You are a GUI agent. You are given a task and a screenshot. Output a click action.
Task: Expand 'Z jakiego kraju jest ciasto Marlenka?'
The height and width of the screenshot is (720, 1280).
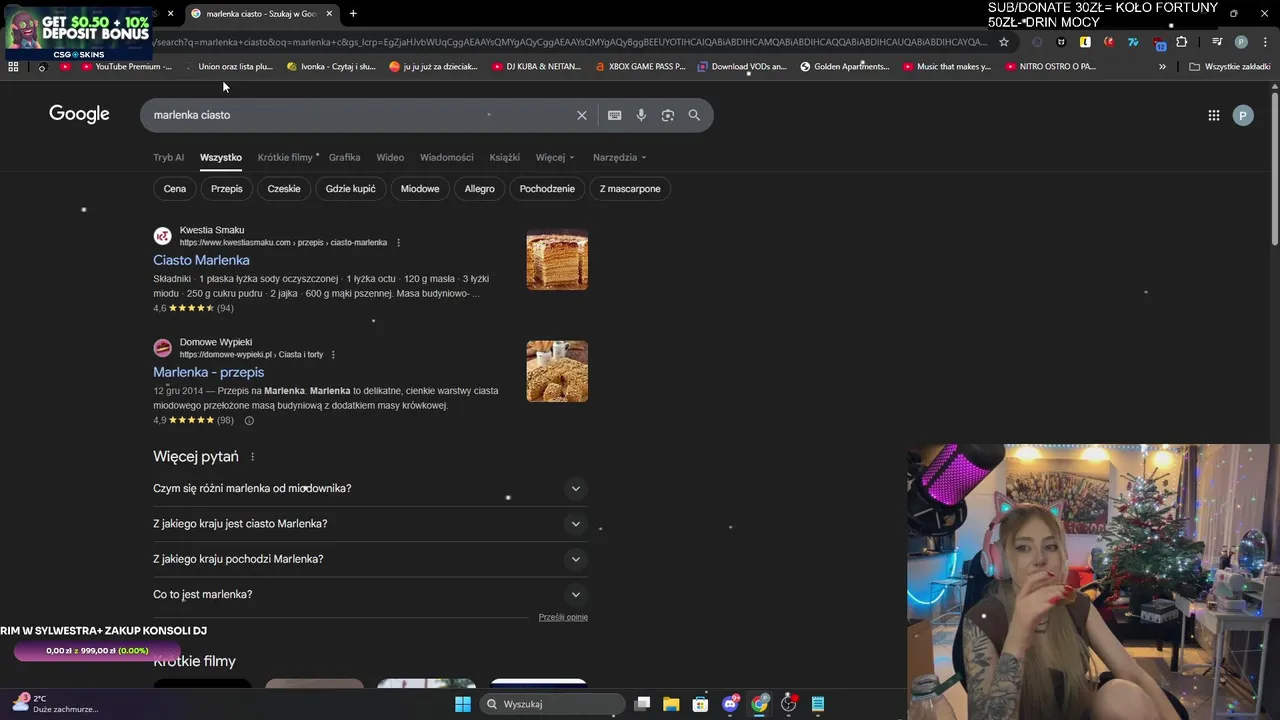click(x=370, y=524)
